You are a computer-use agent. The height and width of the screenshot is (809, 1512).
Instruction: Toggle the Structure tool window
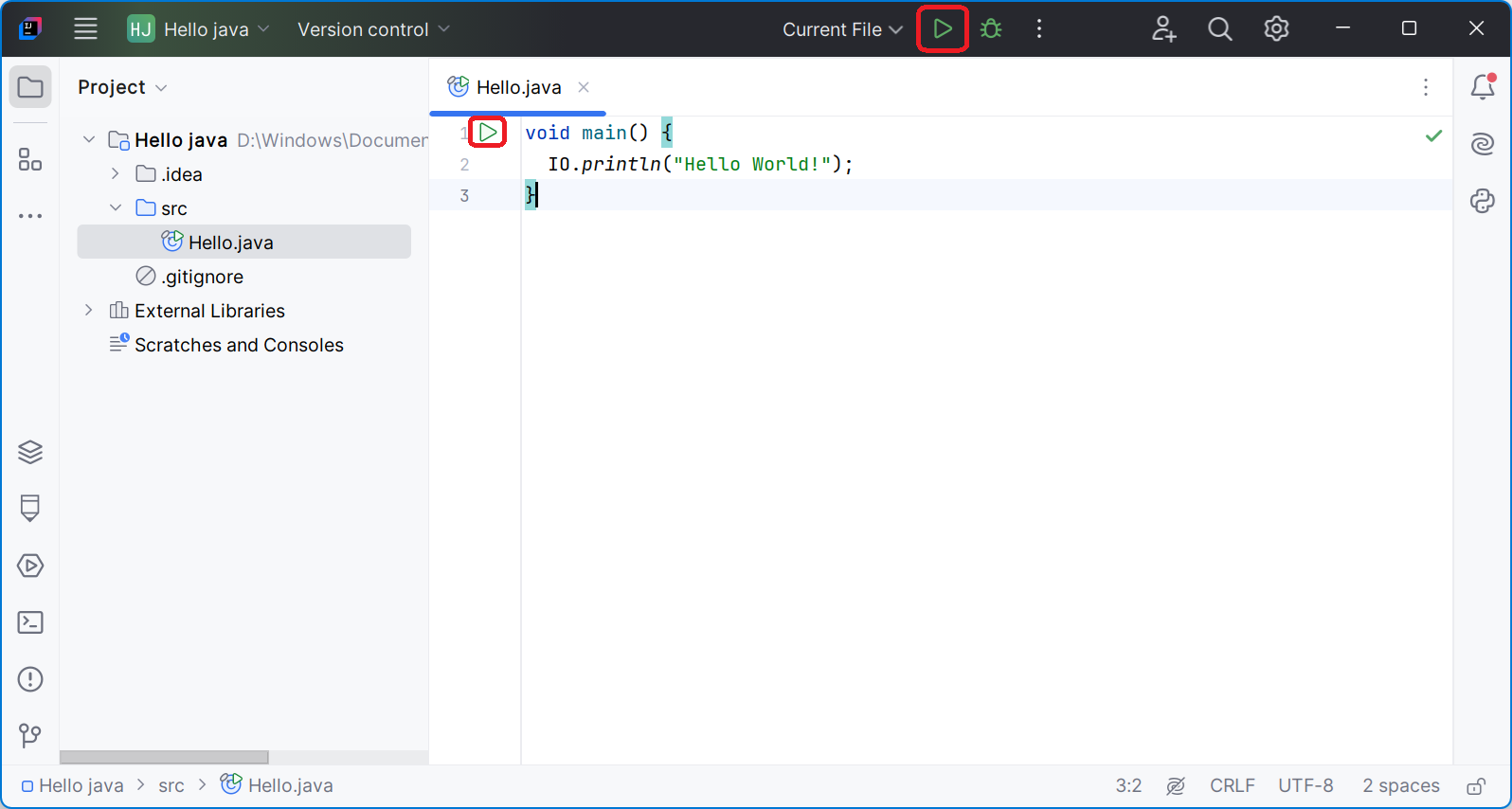click(30, 159)
